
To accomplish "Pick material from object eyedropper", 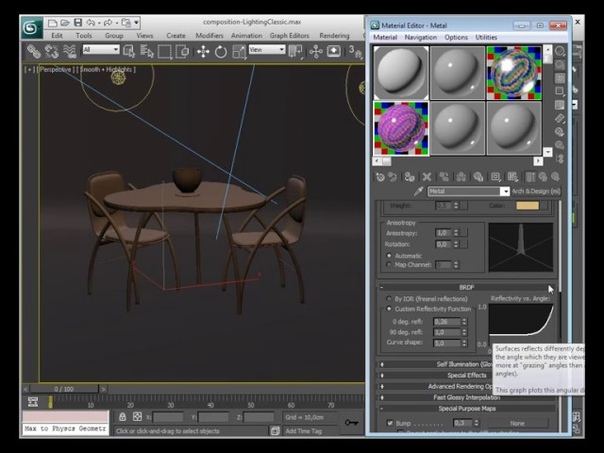I will (x=419, y=191).
